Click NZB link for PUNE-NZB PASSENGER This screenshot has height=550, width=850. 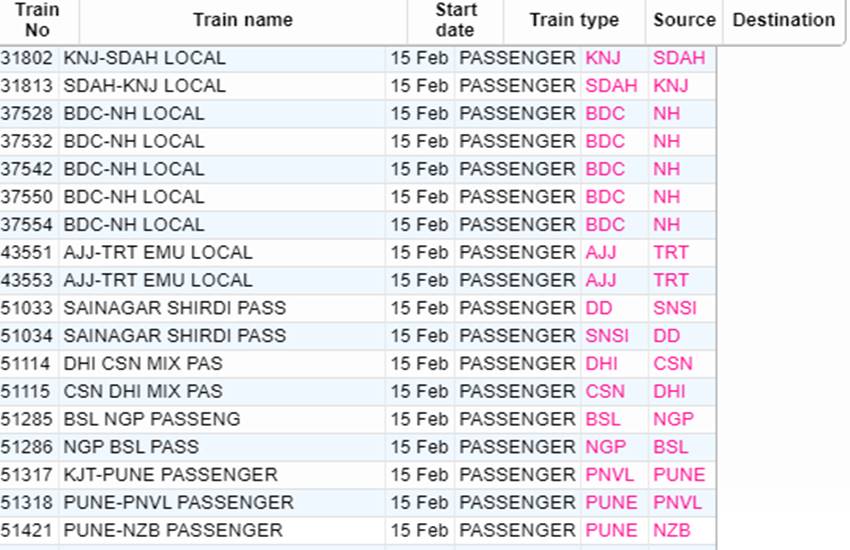tap(670, 529)
